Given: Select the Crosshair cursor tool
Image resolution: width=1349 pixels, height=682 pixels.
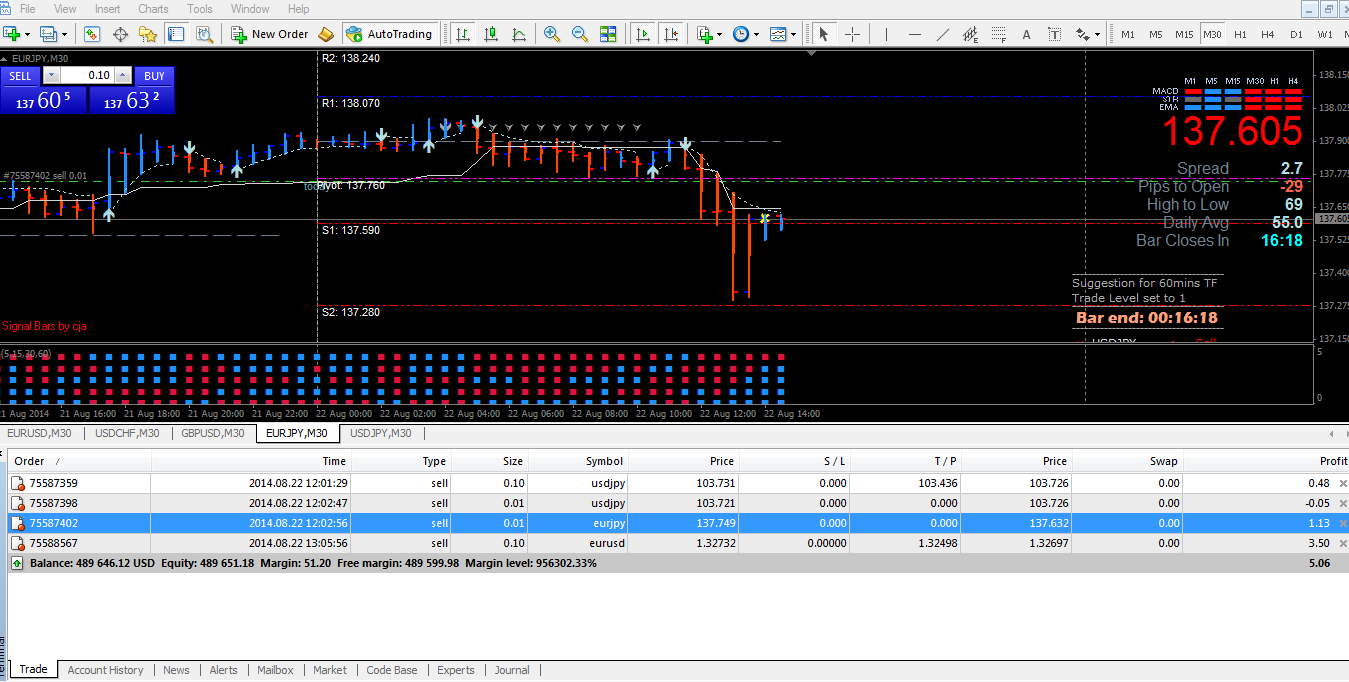Looking at the screenshot, I should (852, 34).
